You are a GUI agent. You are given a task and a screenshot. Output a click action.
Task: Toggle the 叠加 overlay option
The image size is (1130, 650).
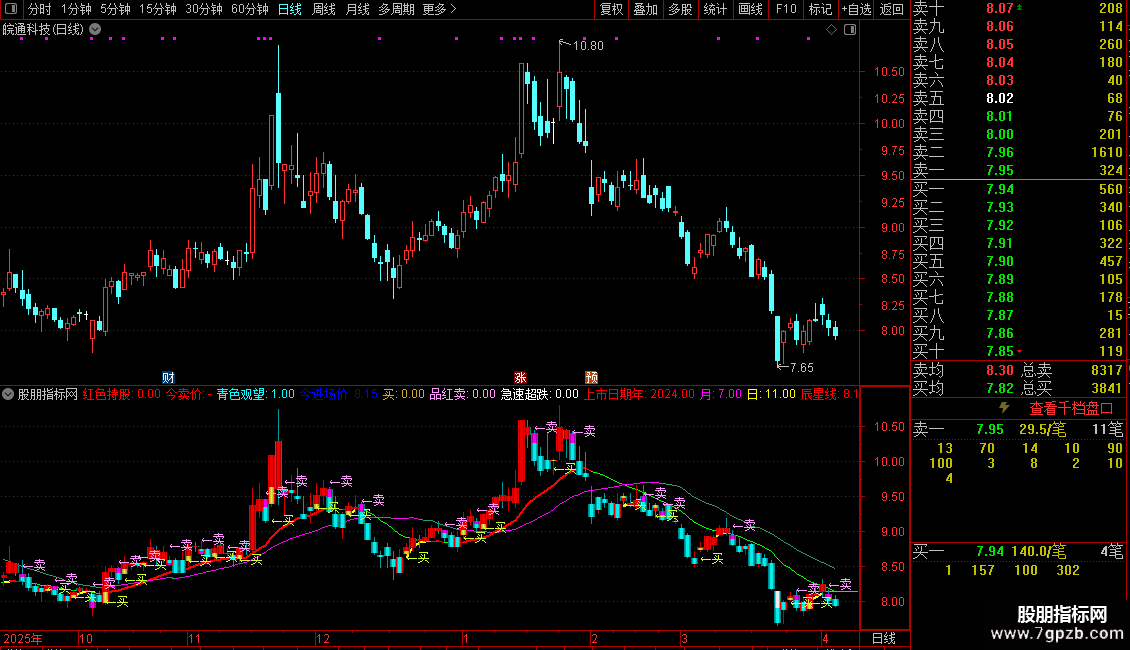645,9
